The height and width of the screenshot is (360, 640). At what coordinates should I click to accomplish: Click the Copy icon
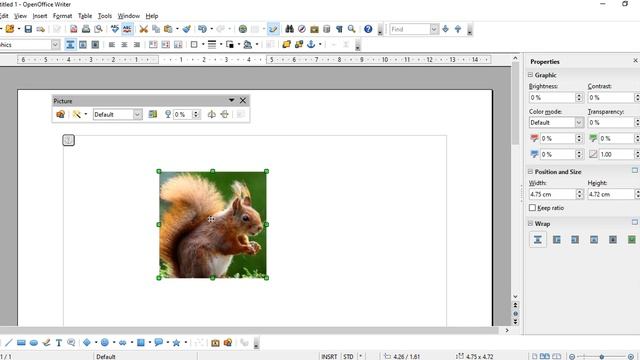(x=156, y=29)
